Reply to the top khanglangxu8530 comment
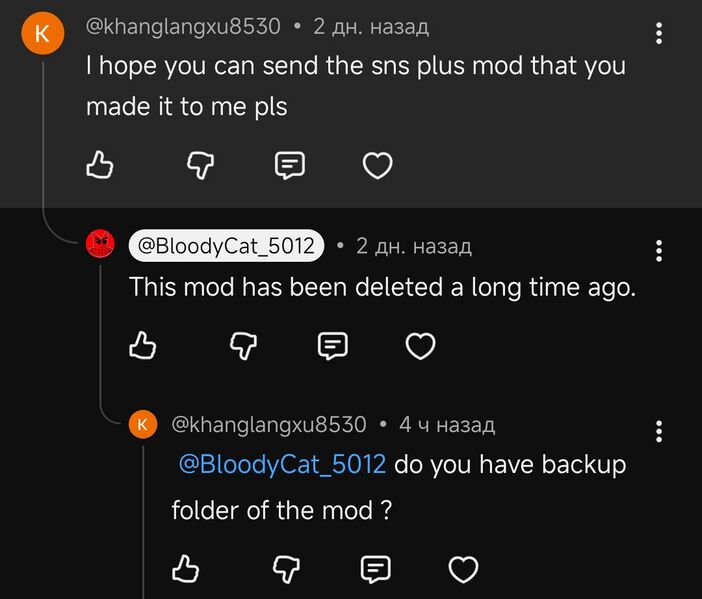This screenshot has height=599, width=702. pos(290,165)
